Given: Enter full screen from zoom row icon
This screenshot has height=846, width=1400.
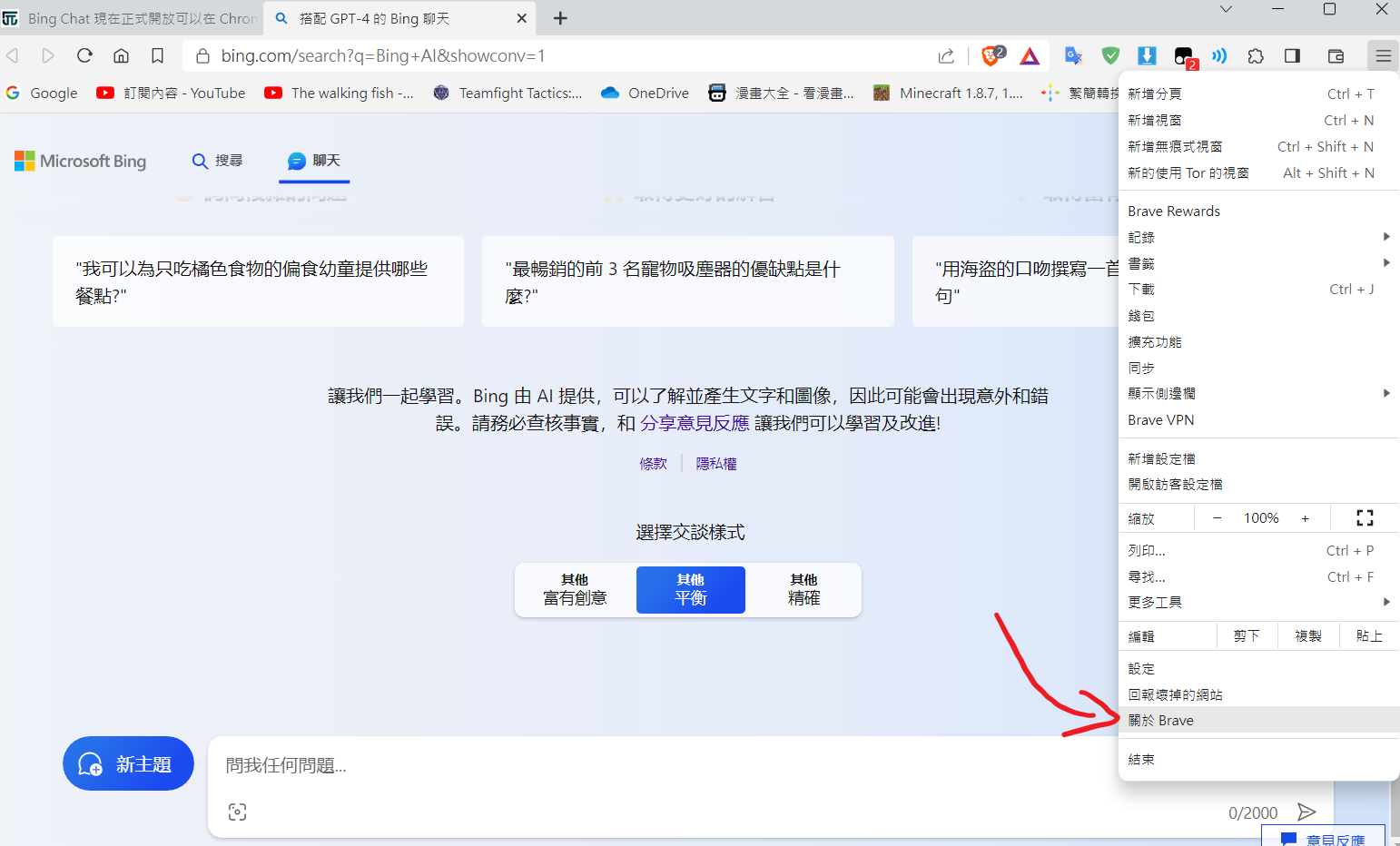Looking at the screenshot, I should coord(1365,517).
